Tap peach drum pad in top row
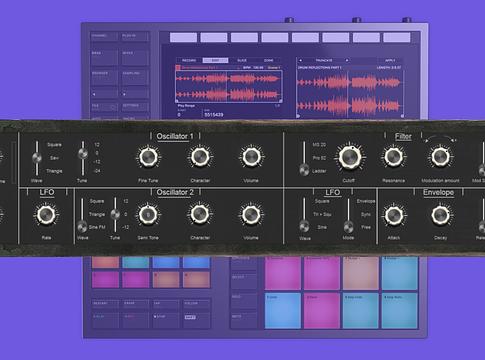This screenshot has width=485, height=360. pos(361,273)
